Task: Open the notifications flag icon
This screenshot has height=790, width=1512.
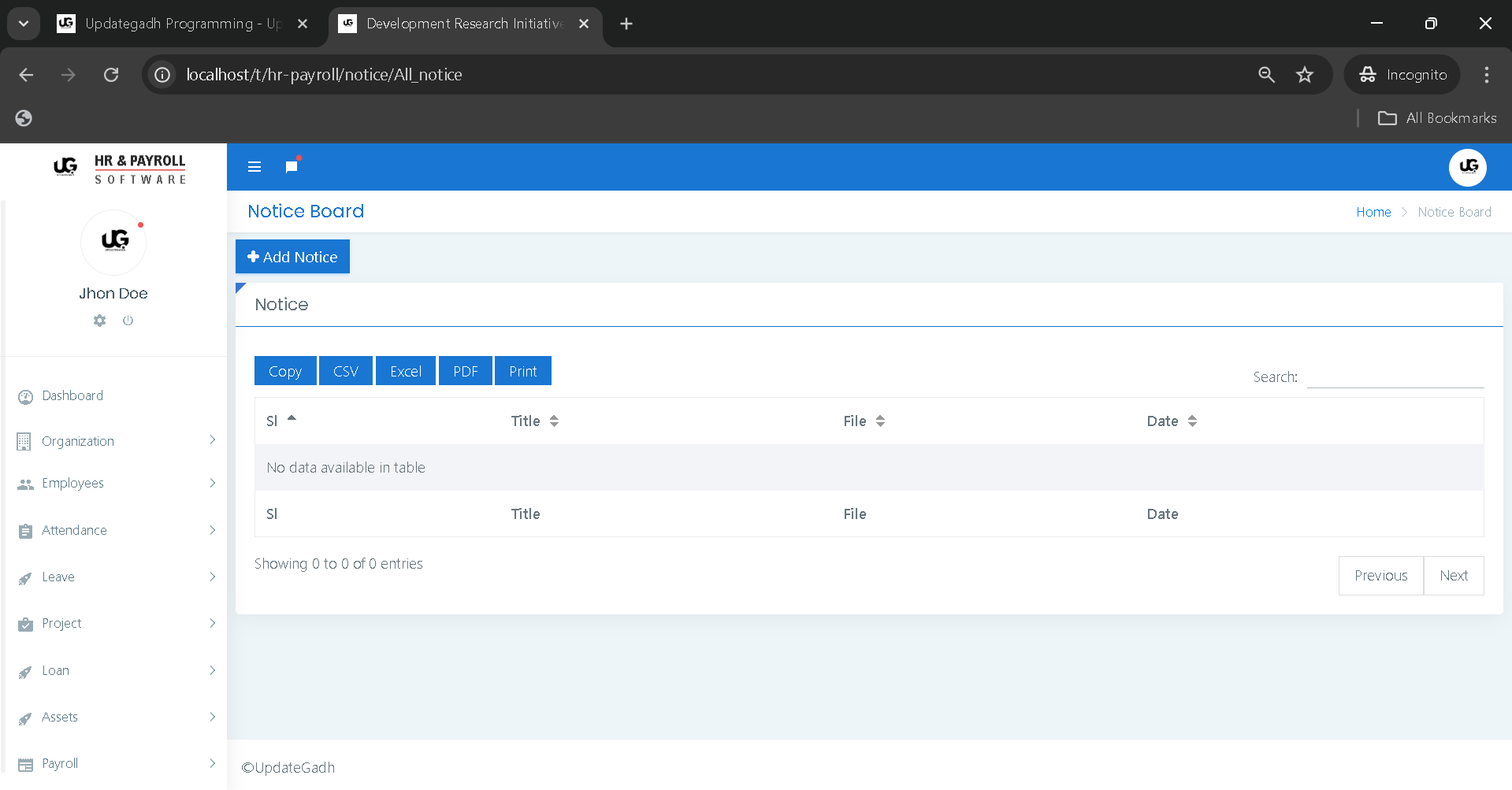Action: [292, 166]
